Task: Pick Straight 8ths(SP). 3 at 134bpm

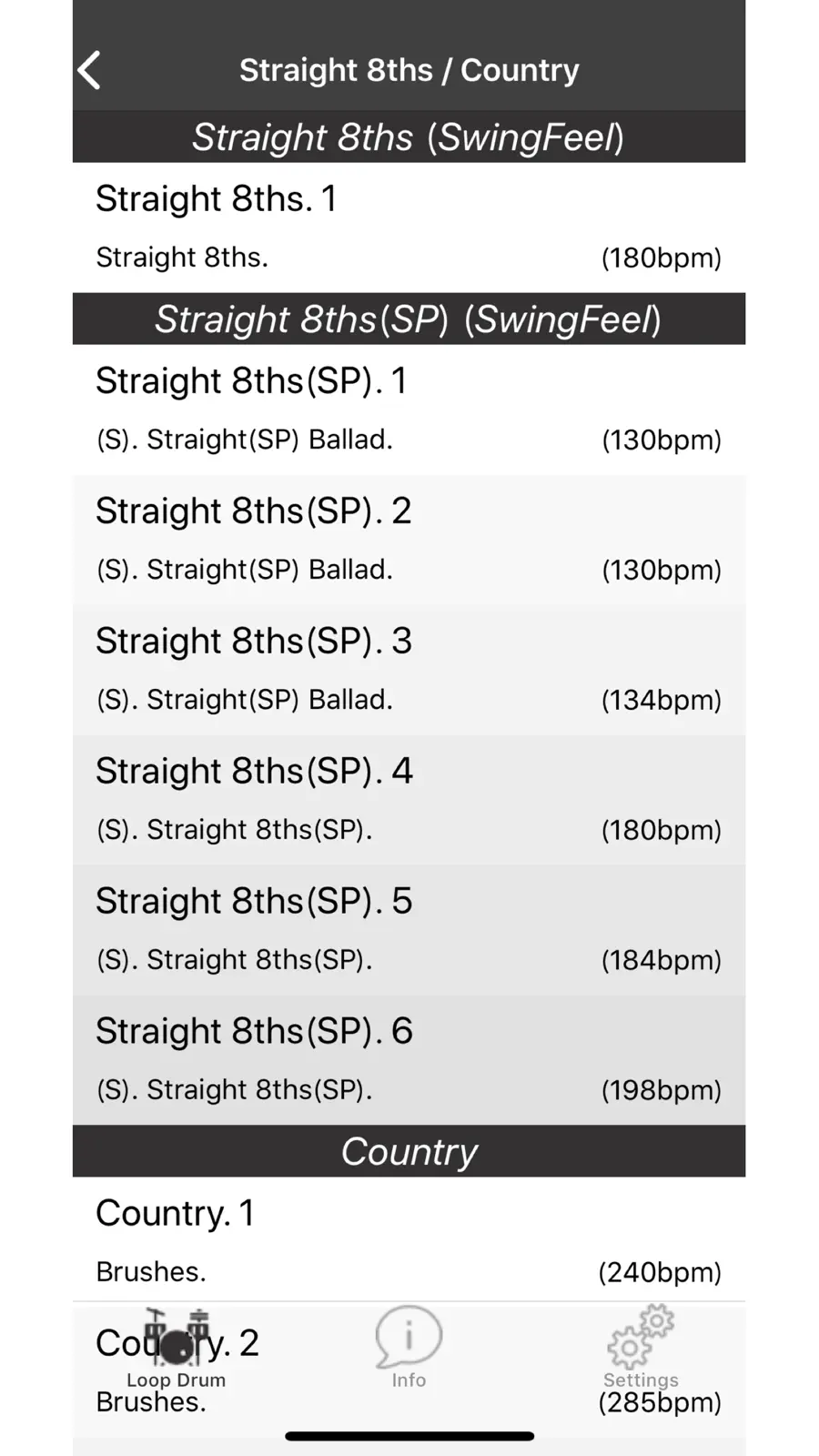Action: click(409, 670)
